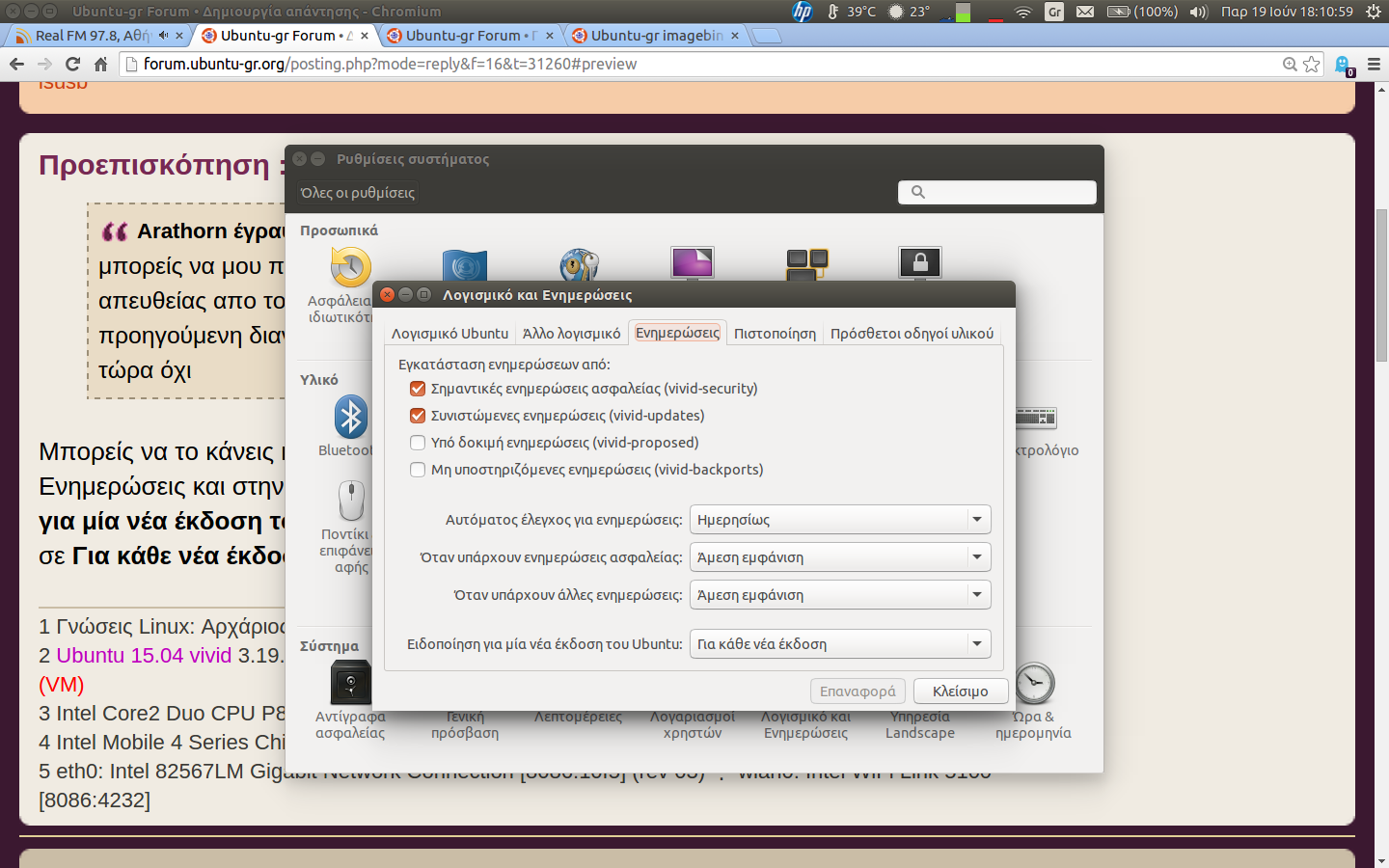1389x868 pixels.
Task: Click the zoom magnifier icon in address bar
Action: [1290, 64]
